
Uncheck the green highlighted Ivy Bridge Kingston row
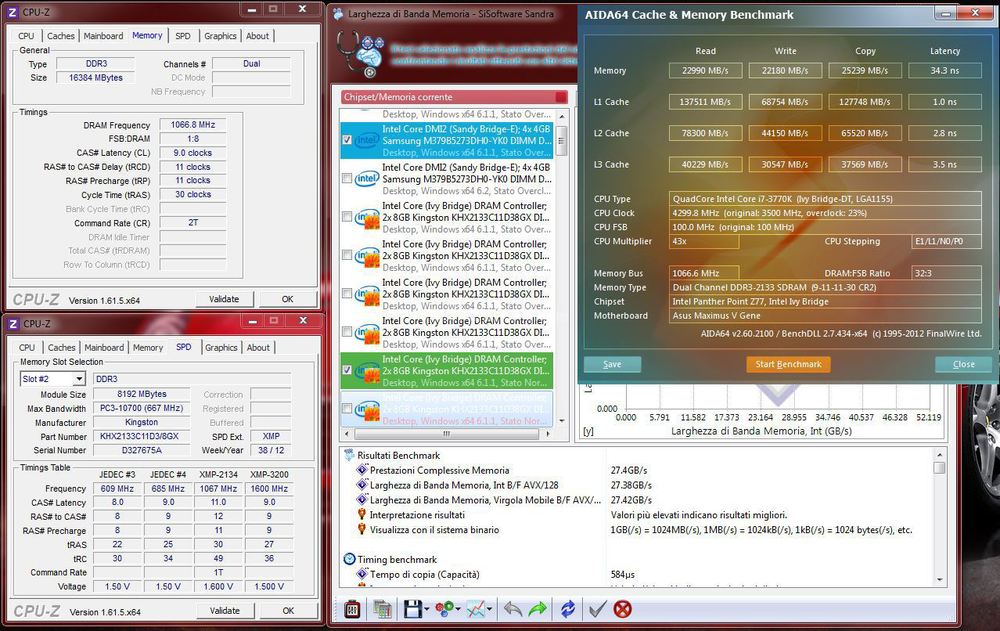(x=347, y=369)
